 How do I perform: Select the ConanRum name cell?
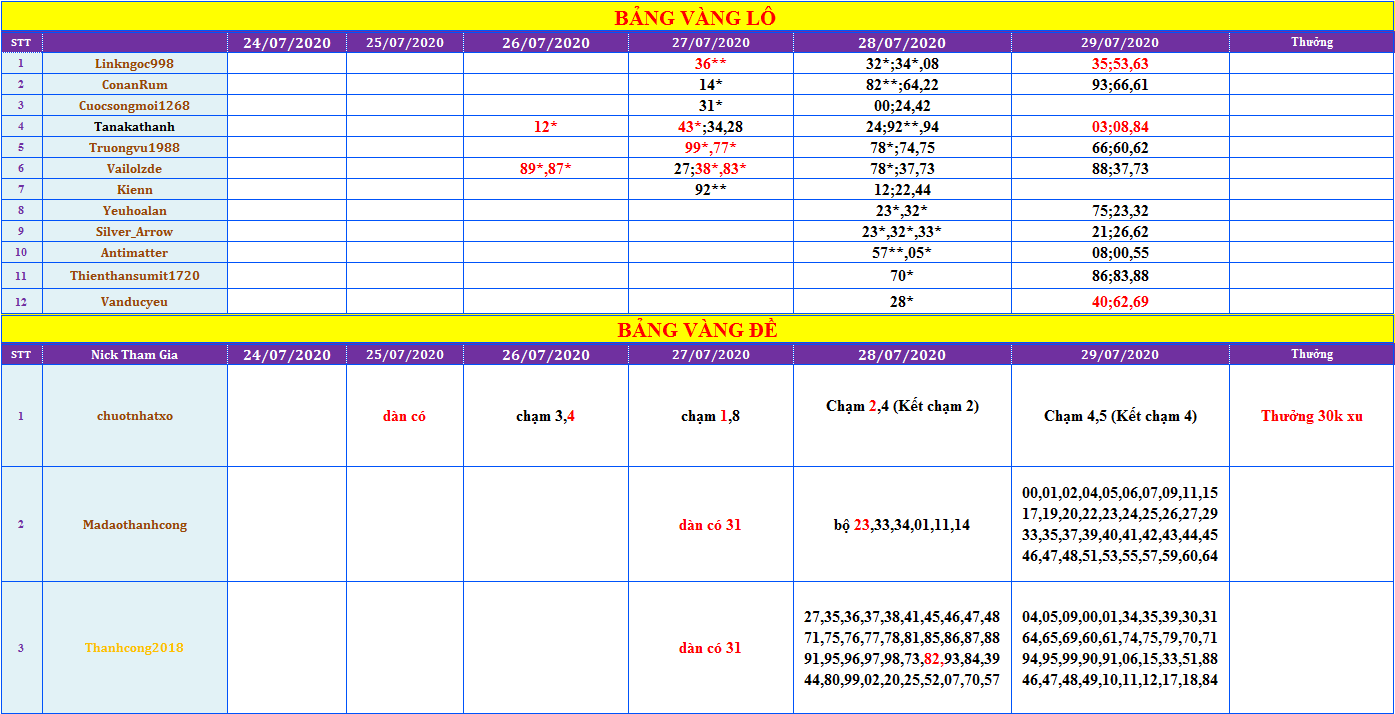click(x=135, y=85)
